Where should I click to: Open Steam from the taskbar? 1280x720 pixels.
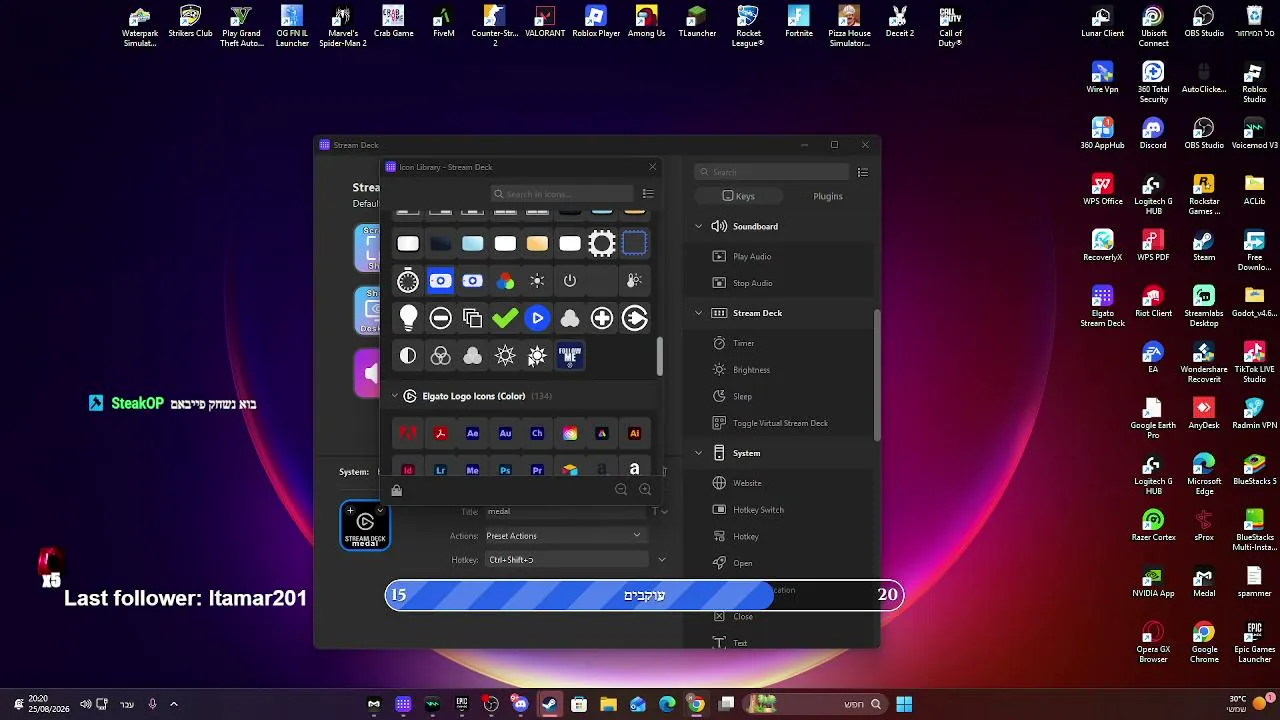pyautogui.click(x=549, y=704)
